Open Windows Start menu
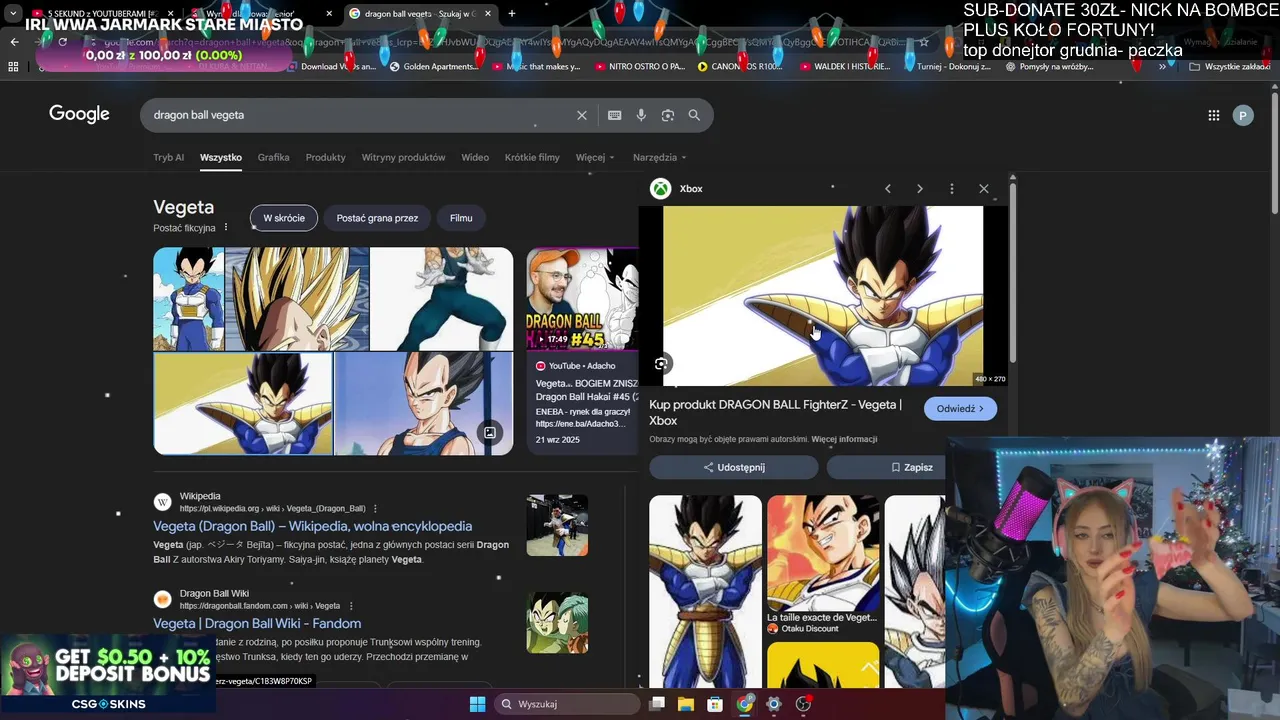This screenshot has width=1280, height=720. pyautogui.click(x=477, y=704)
